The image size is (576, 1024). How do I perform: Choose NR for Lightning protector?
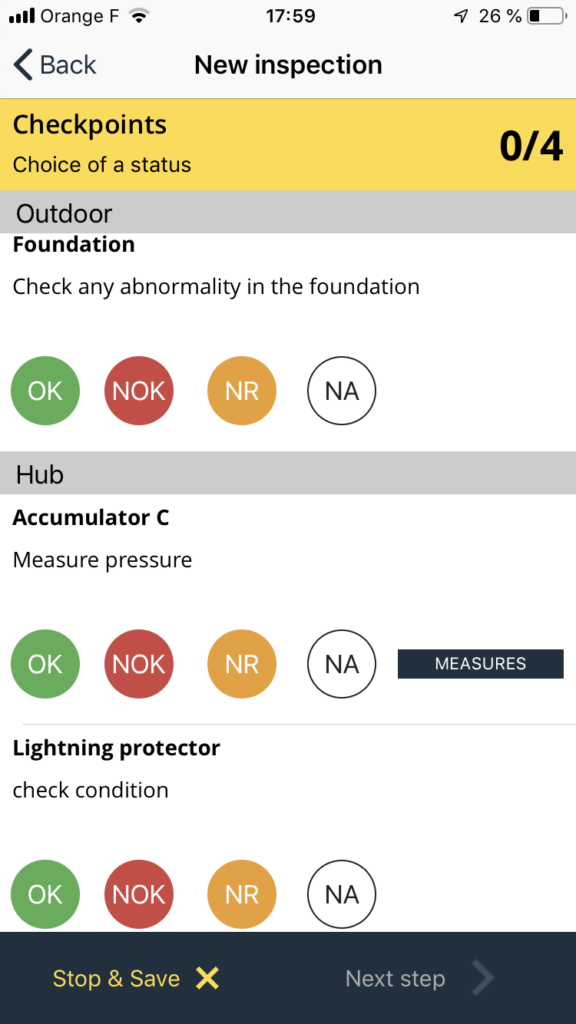point(242,894)
